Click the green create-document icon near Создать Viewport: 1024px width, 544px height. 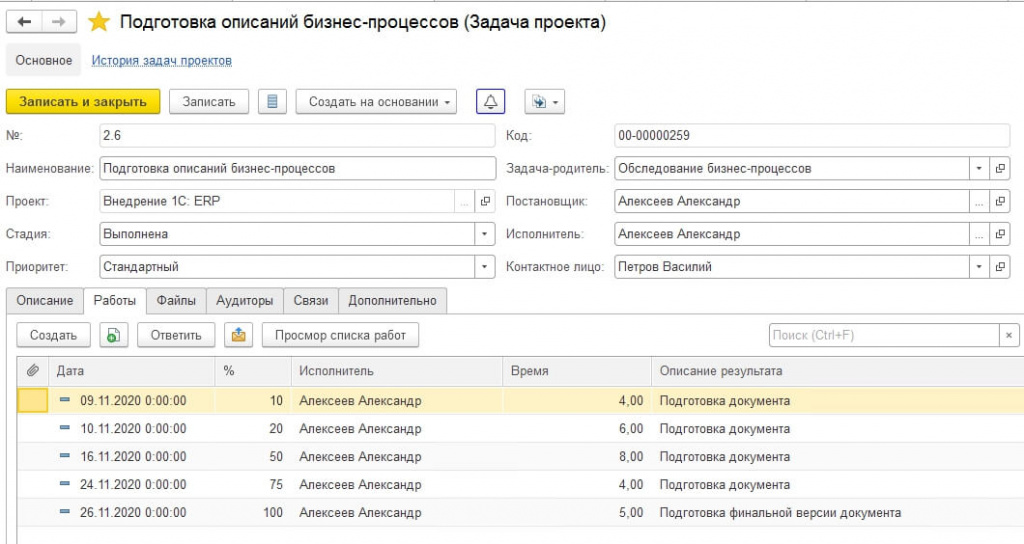click(x=113, y=335)
